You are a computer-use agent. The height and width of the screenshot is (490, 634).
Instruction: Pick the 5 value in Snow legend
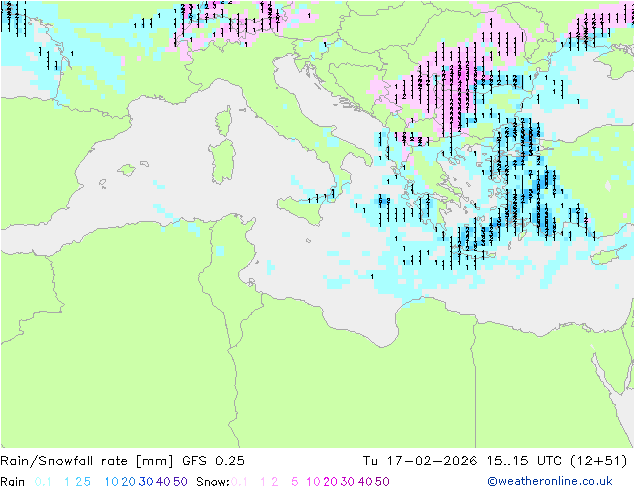(x=295, y=482)
